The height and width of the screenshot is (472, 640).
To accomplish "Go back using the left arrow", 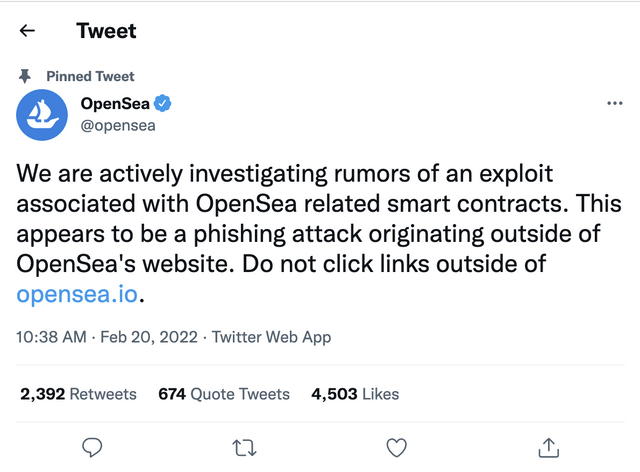I will click(27, 30).
